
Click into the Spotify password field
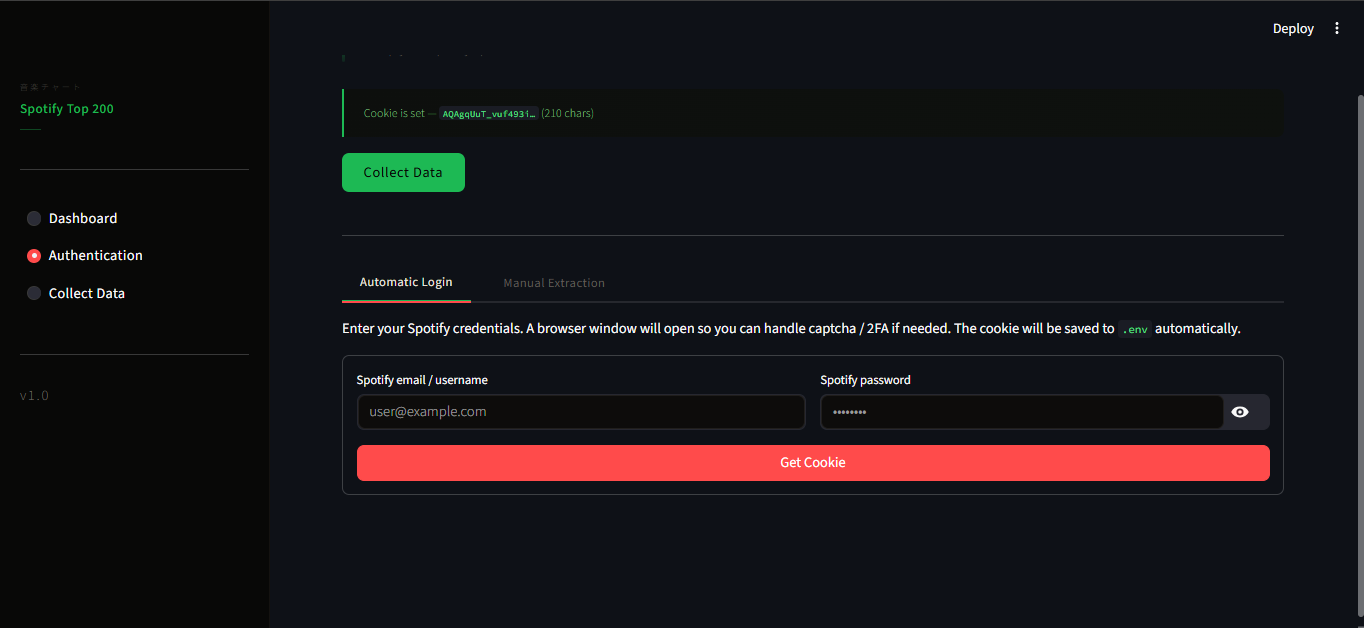[x=1020, y=412]
